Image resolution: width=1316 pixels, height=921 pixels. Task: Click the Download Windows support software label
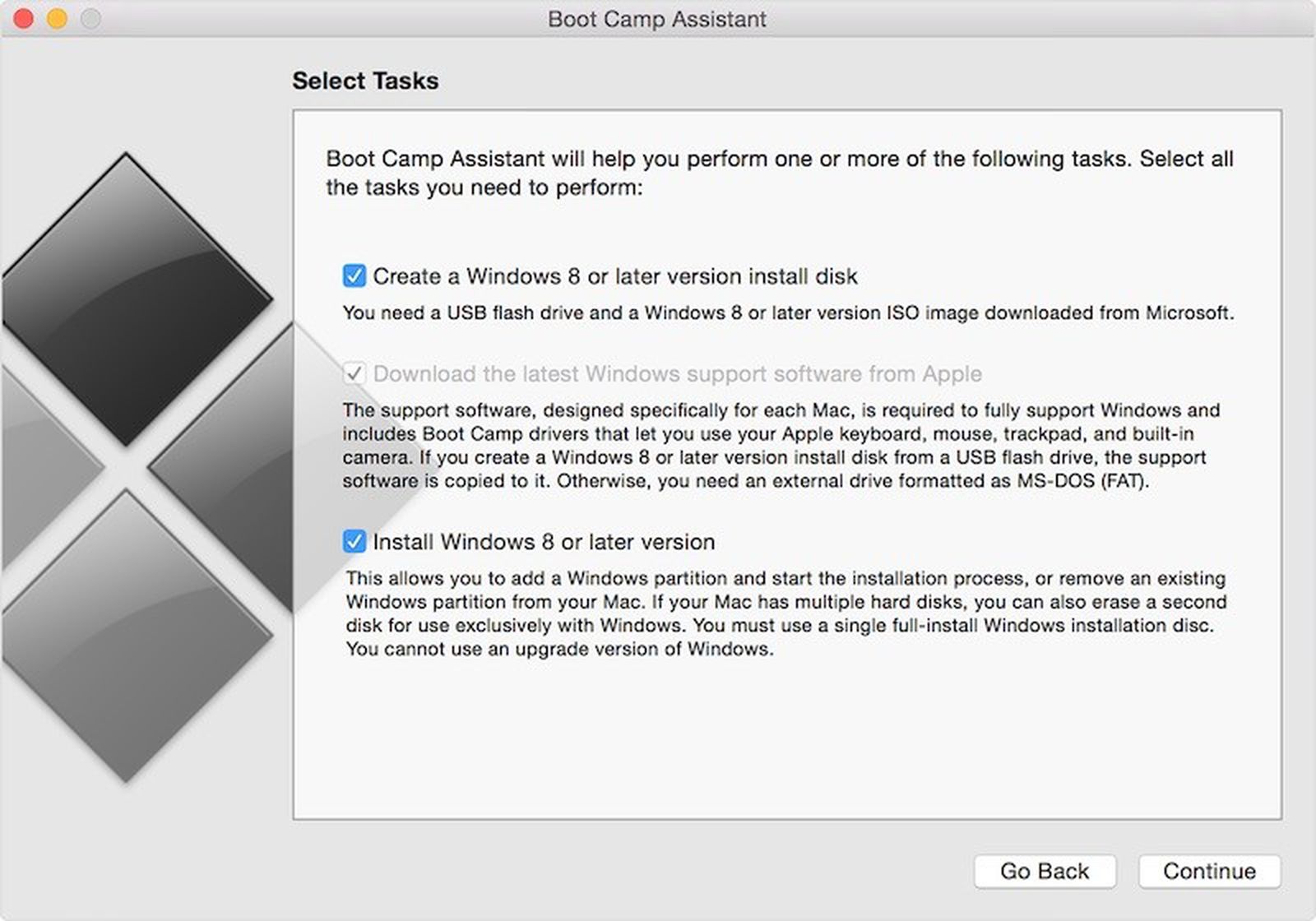[677, 374]
